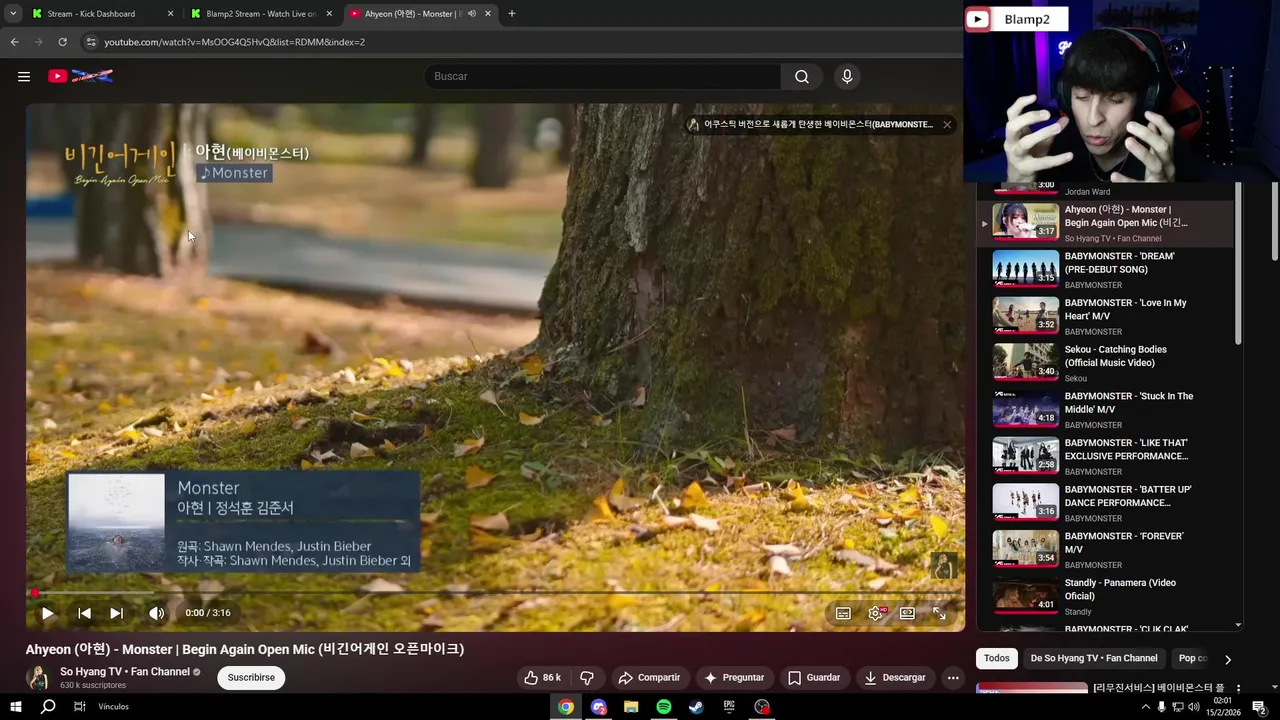
Task: Switch to theater mode
Action: pyautogui.click(x=907, y=613)
